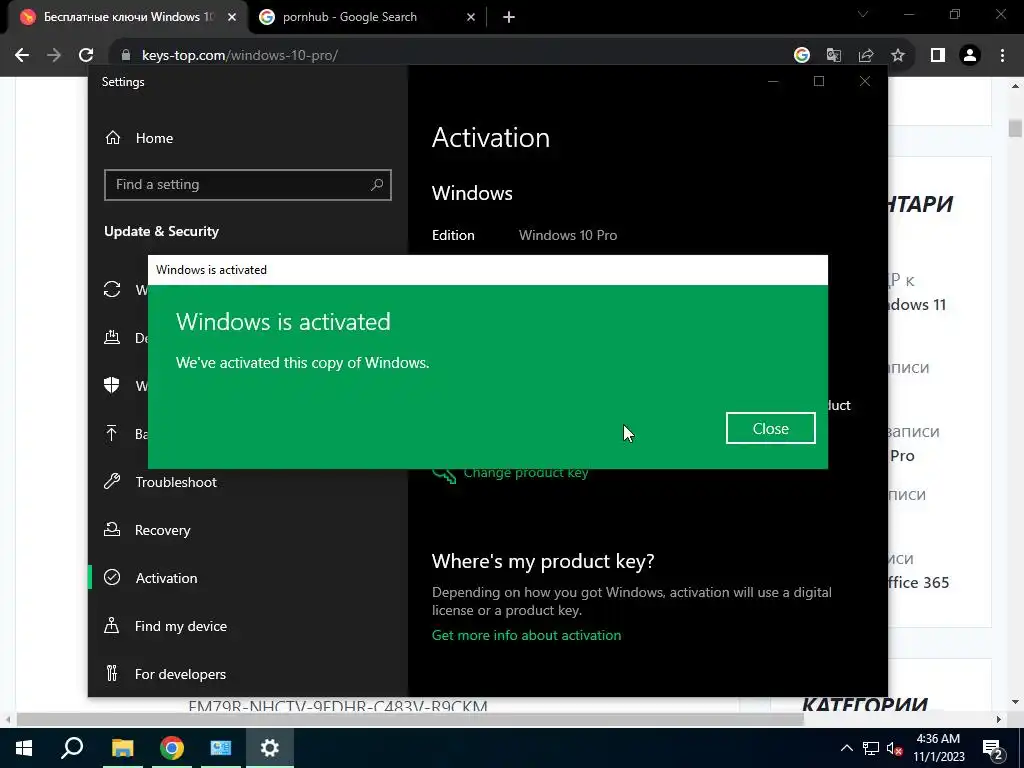The height and width of the screenshot is (768, 1024).
Task: Open taskbar Search
Action: tap(72, 748)
